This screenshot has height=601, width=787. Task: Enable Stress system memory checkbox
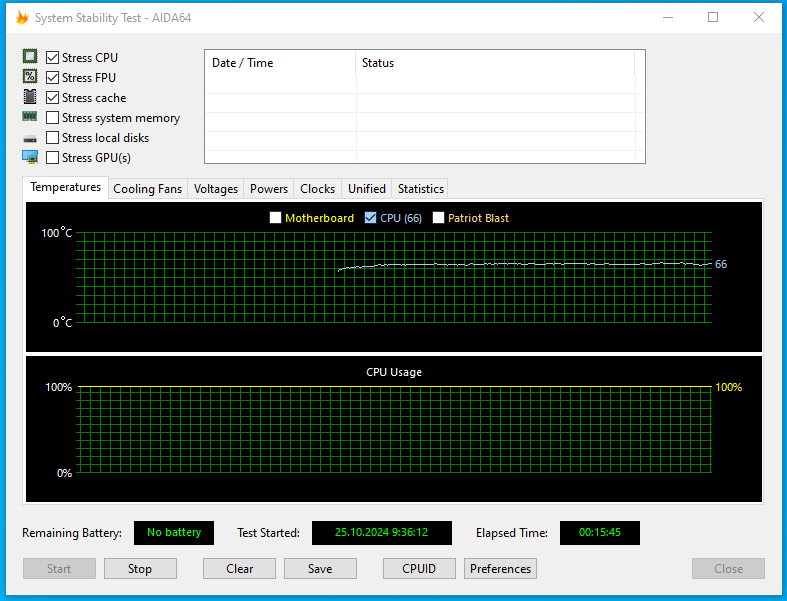[52, 117]
